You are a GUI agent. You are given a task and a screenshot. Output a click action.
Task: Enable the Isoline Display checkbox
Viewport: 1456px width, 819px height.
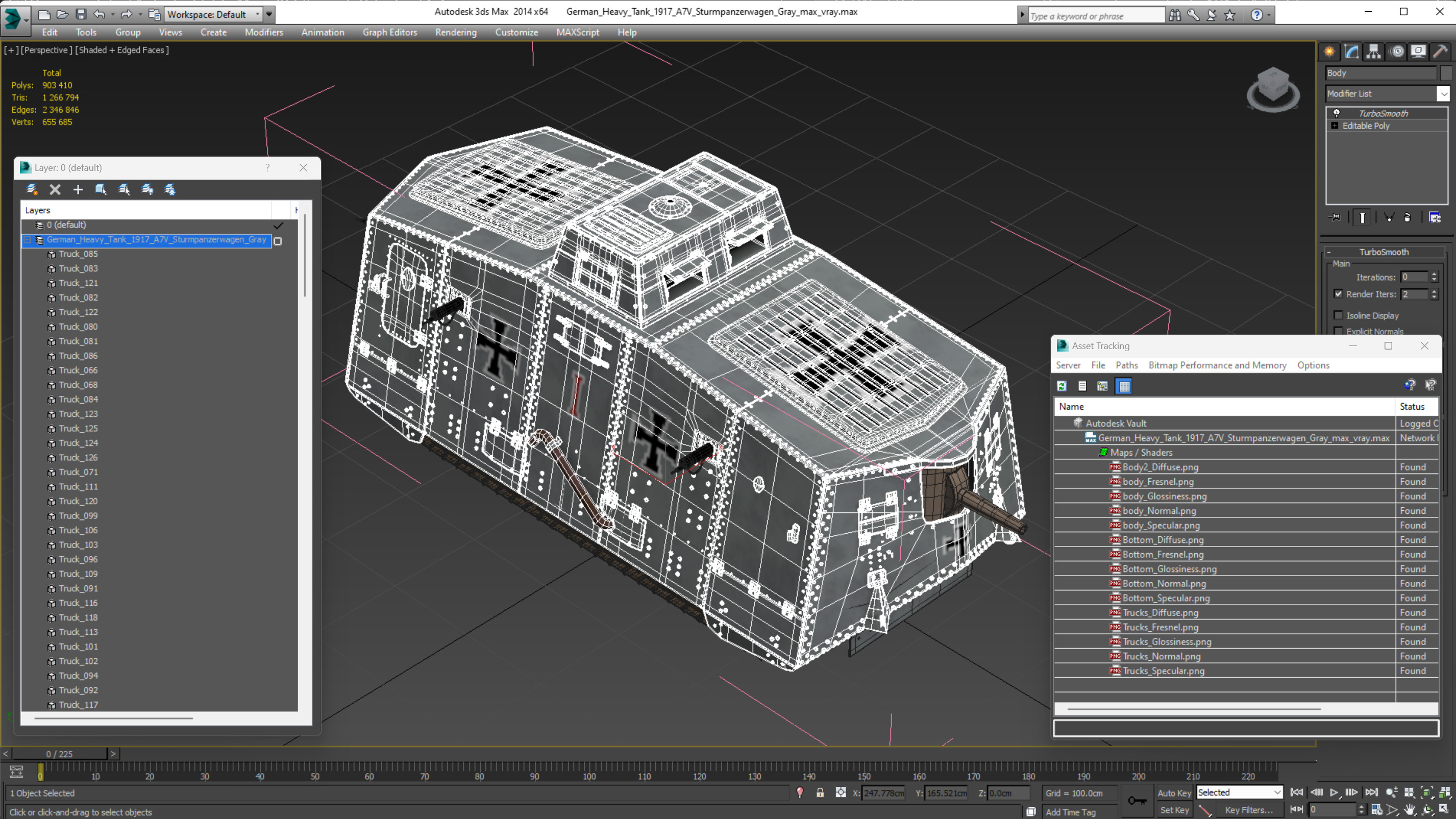[x=1338, y=315]
